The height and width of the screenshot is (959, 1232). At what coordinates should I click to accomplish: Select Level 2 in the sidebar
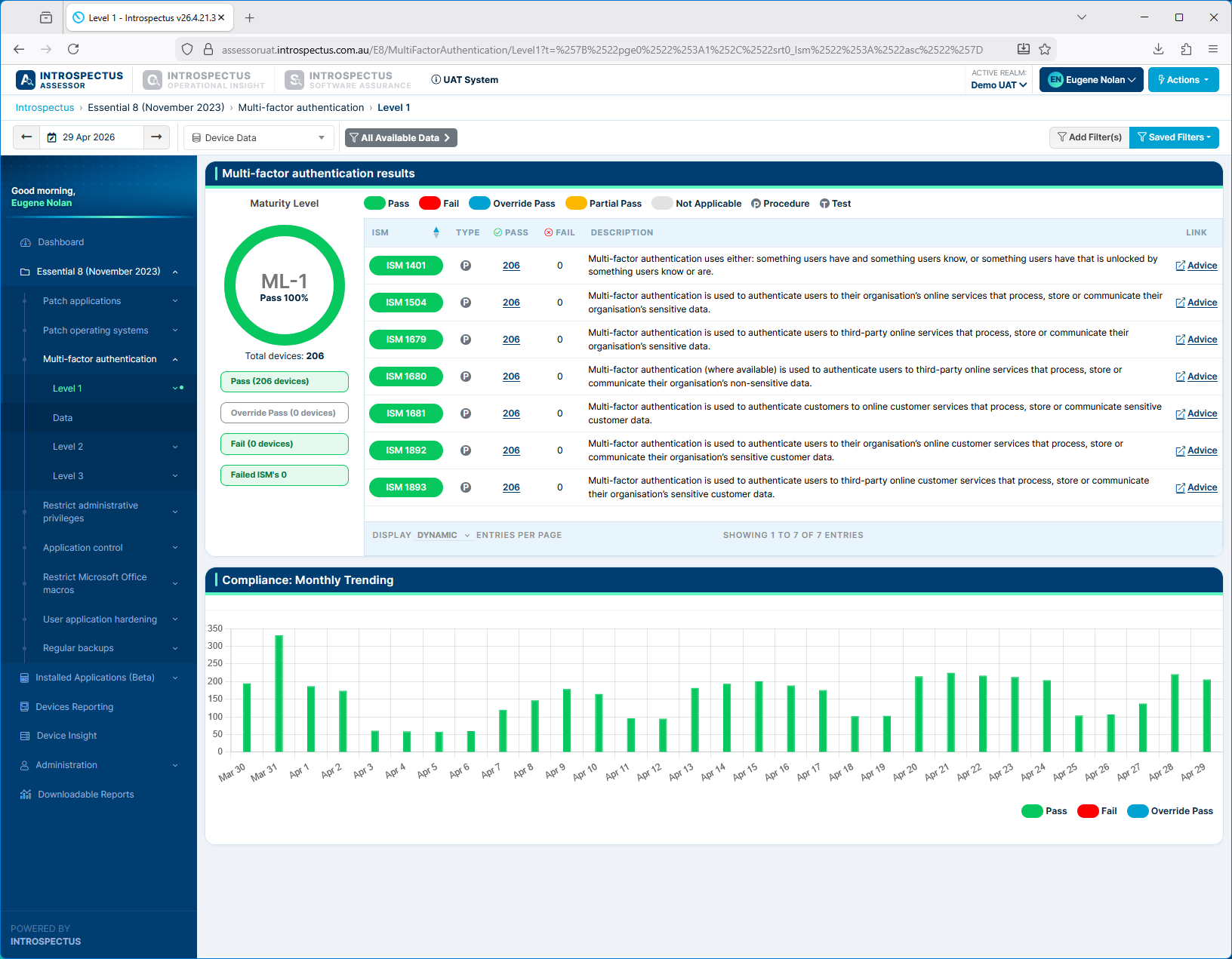pos(68,447)
